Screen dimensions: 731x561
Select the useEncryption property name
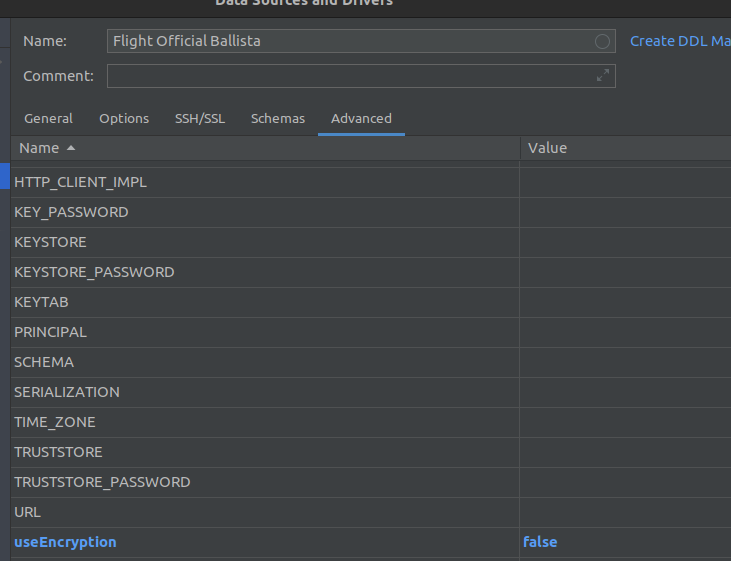65,542
